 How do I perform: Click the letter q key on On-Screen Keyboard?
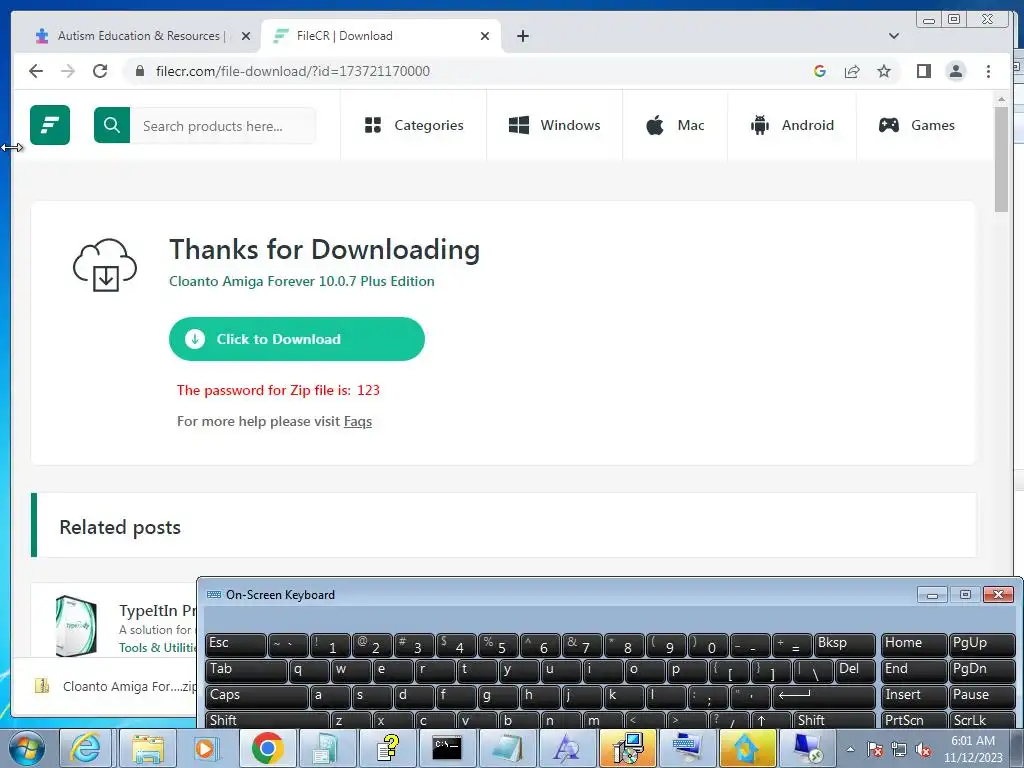pos(309,671)
